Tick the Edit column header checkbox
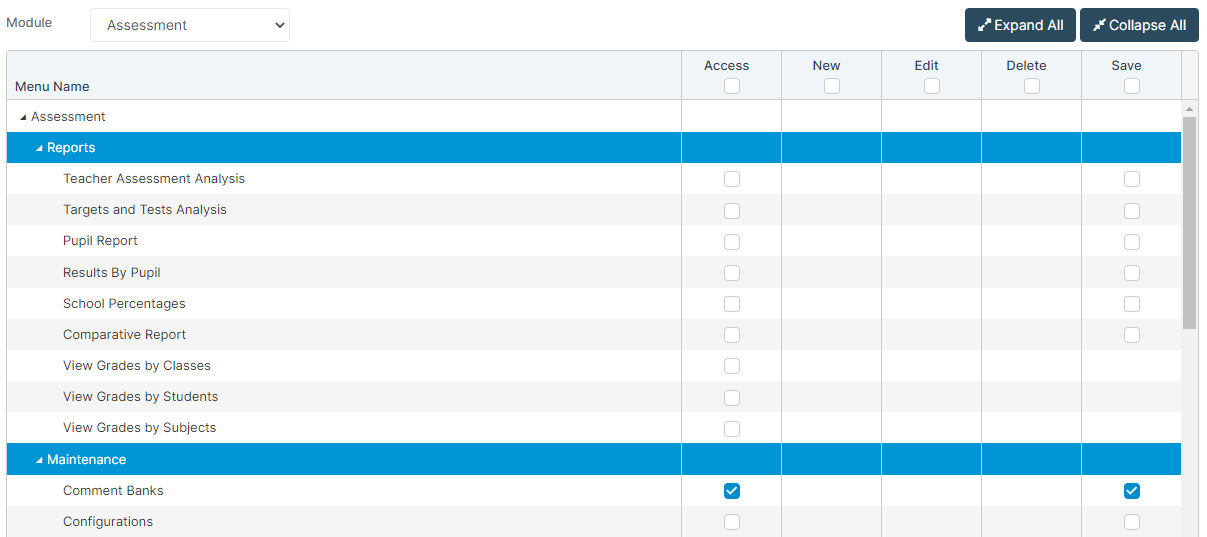This screenshot has height=537, width=1207. pos(932,86)
